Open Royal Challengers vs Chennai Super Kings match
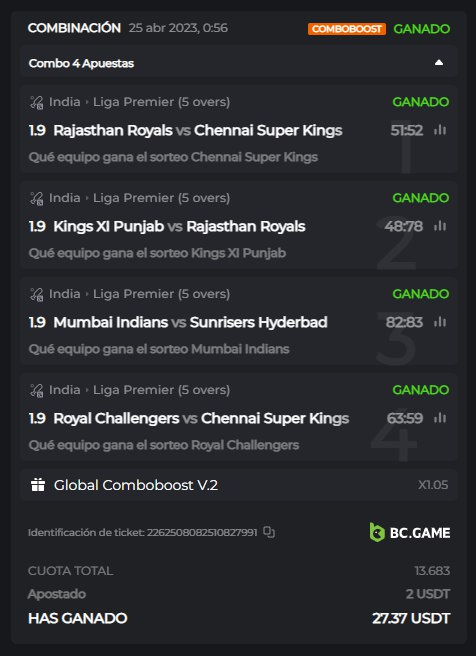 (201, 418)
